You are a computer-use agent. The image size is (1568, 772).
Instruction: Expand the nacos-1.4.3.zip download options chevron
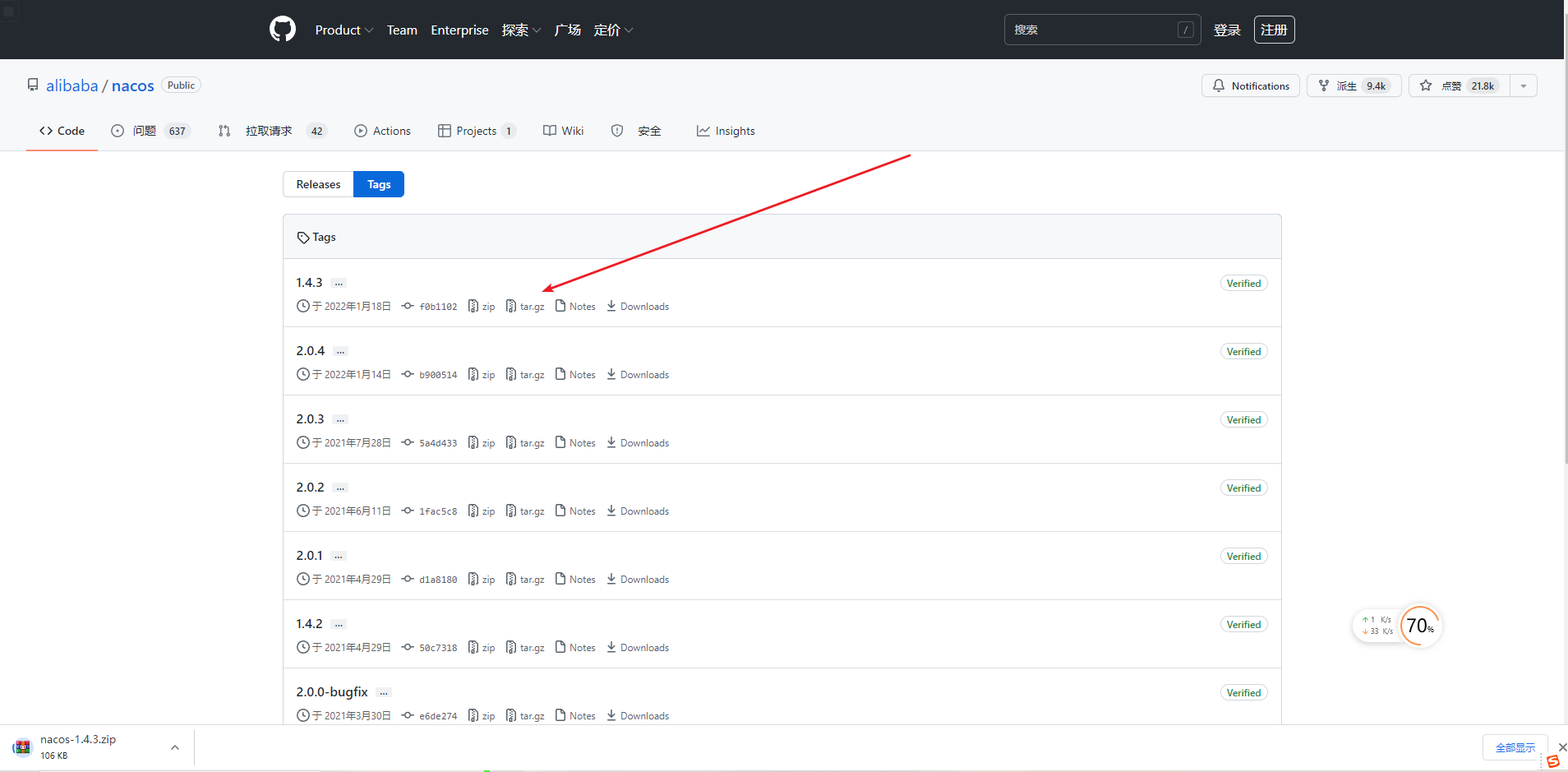pos(175,747)
